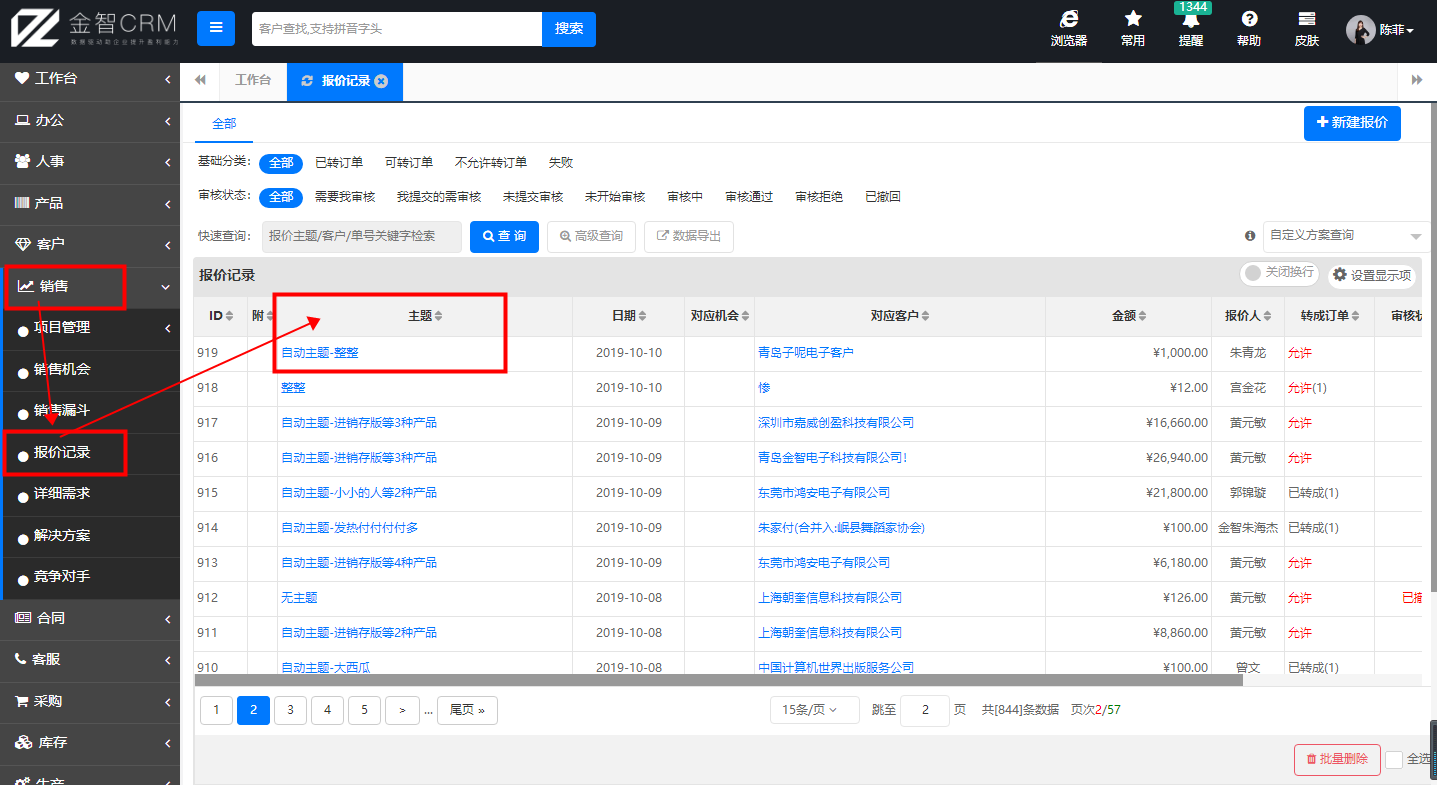The width and height of the screenshot is (1437, 785).
Task: Sort table by 主题 column arrows
Action: (438, 316)
